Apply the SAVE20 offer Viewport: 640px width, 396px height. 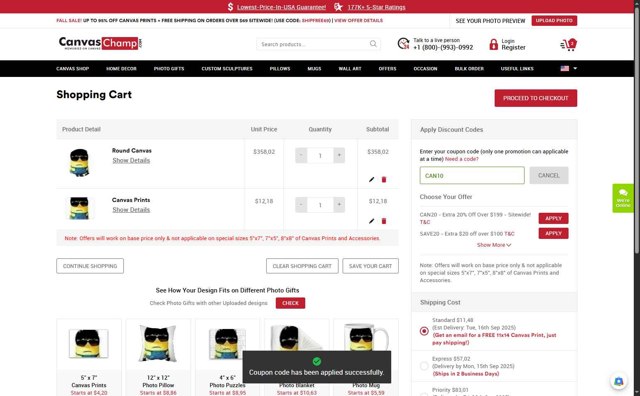point(553,234)
